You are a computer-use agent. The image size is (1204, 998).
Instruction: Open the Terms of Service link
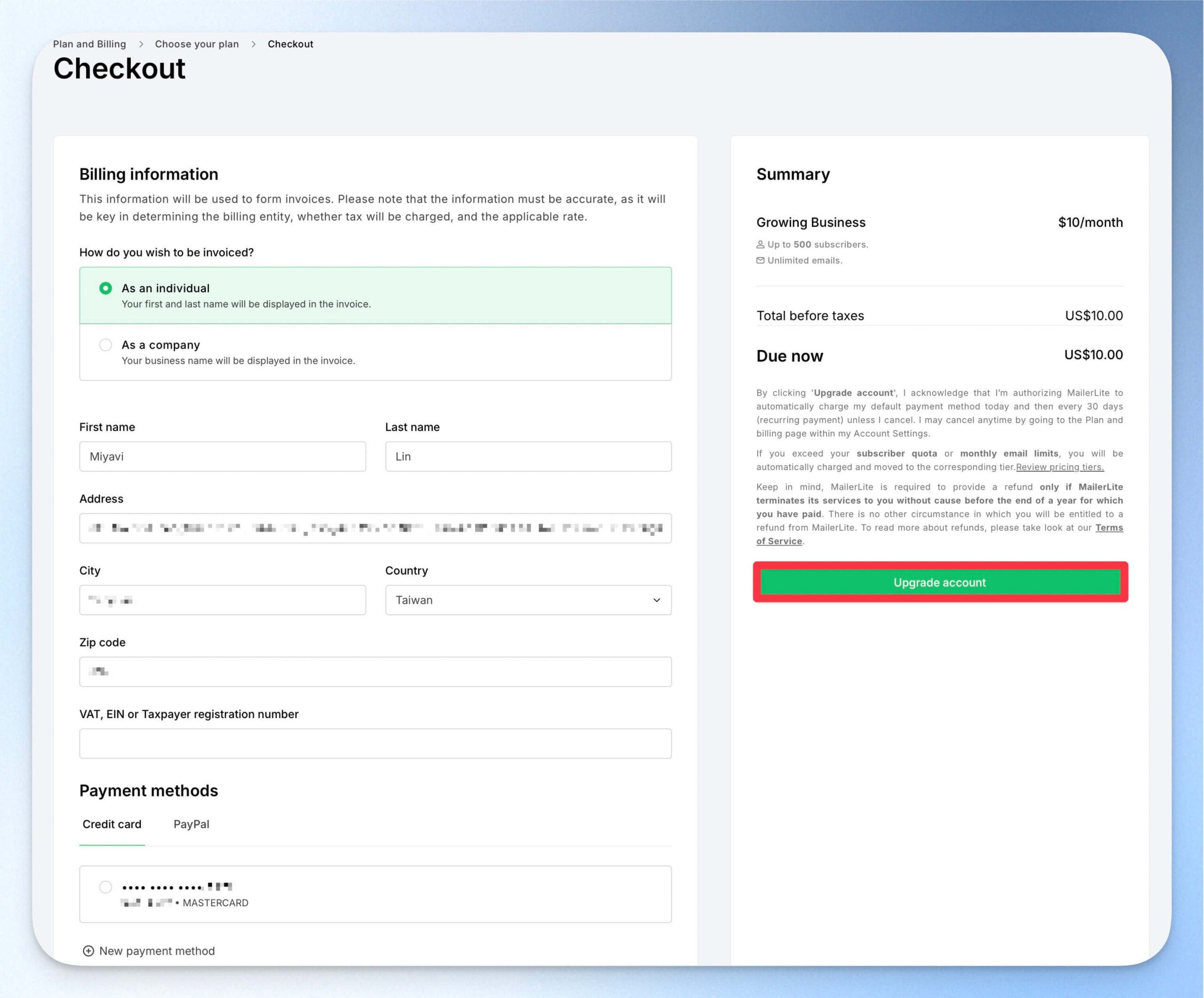click(940, 534)
